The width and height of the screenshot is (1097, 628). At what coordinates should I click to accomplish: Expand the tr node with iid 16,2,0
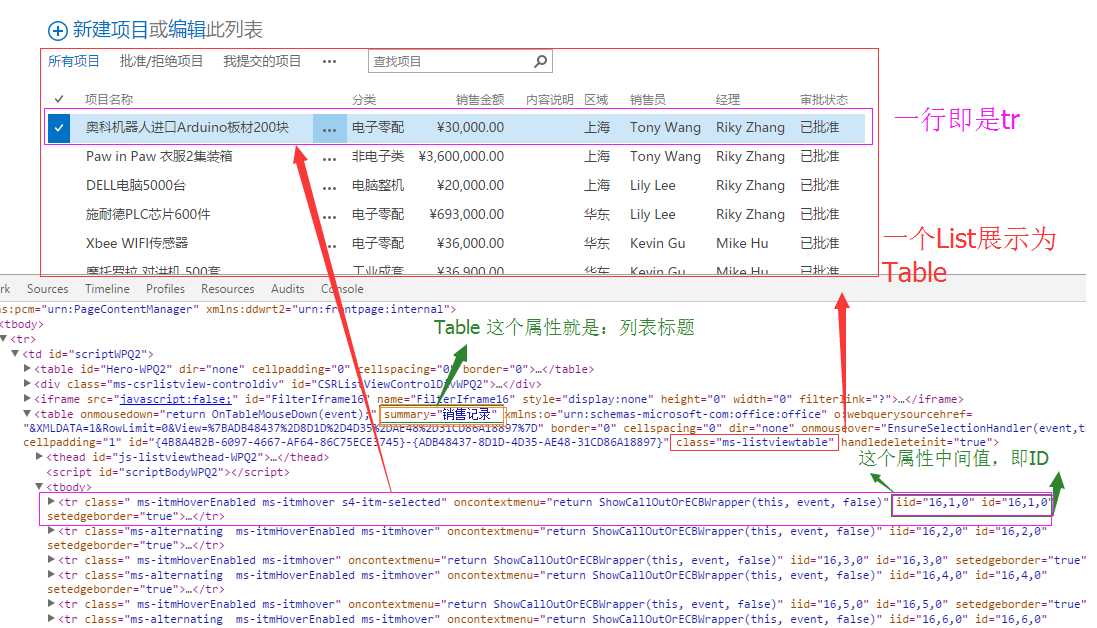[51, 531]
